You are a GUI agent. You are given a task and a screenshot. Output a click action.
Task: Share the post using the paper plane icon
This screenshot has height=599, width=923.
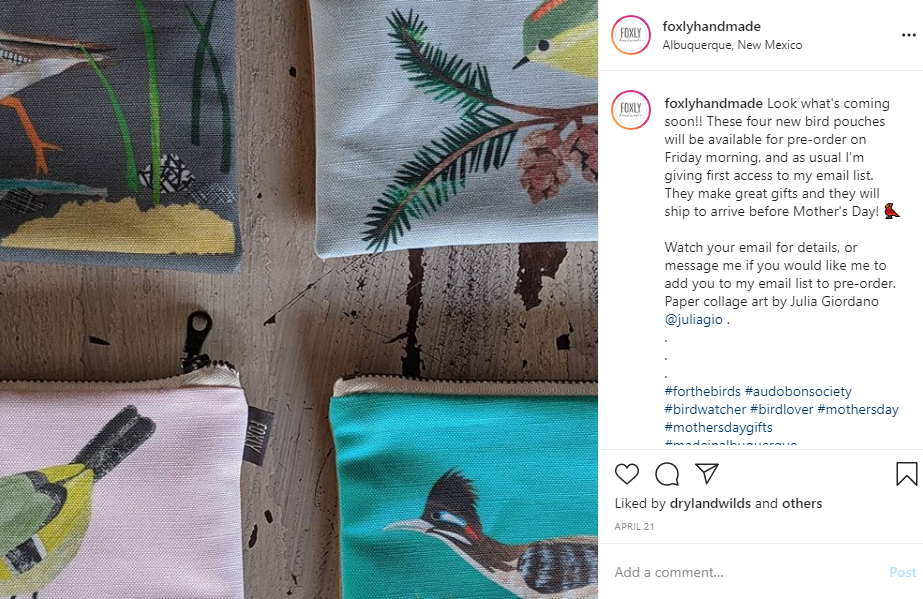point(708,475)
